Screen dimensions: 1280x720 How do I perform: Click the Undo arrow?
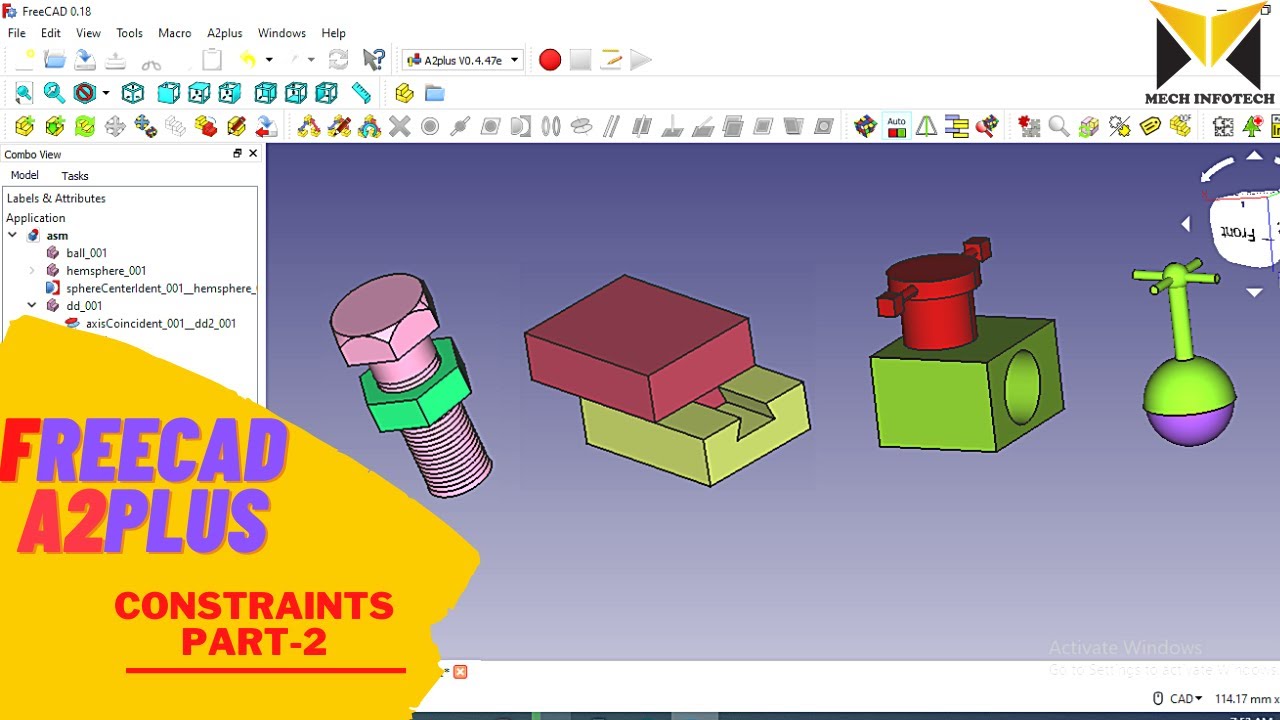[247, 60]
